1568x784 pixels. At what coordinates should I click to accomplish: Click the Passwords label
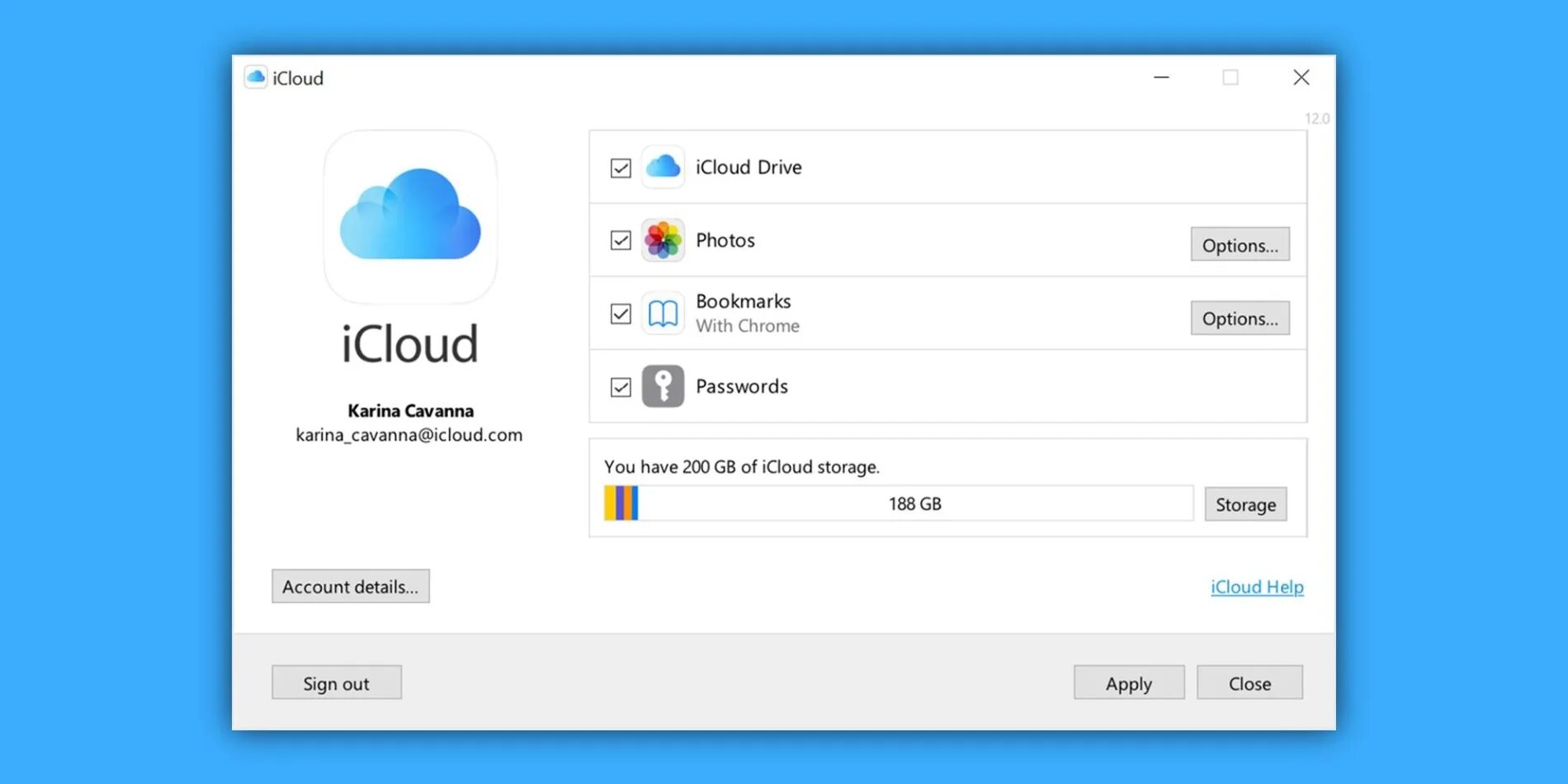click(x=742, y=386)
